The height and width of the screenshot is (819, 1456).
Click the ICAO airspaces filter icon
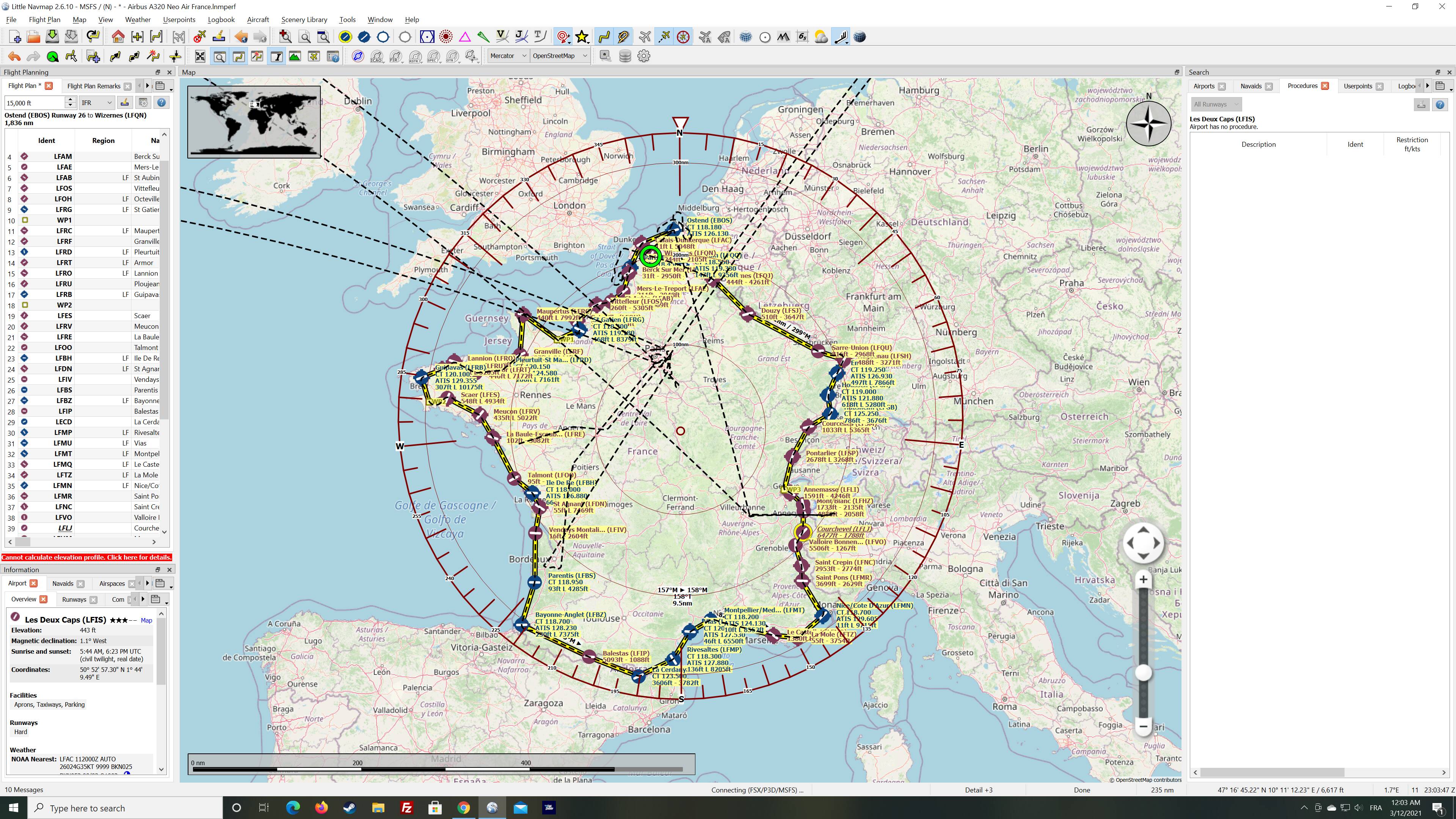coord(377,56)
